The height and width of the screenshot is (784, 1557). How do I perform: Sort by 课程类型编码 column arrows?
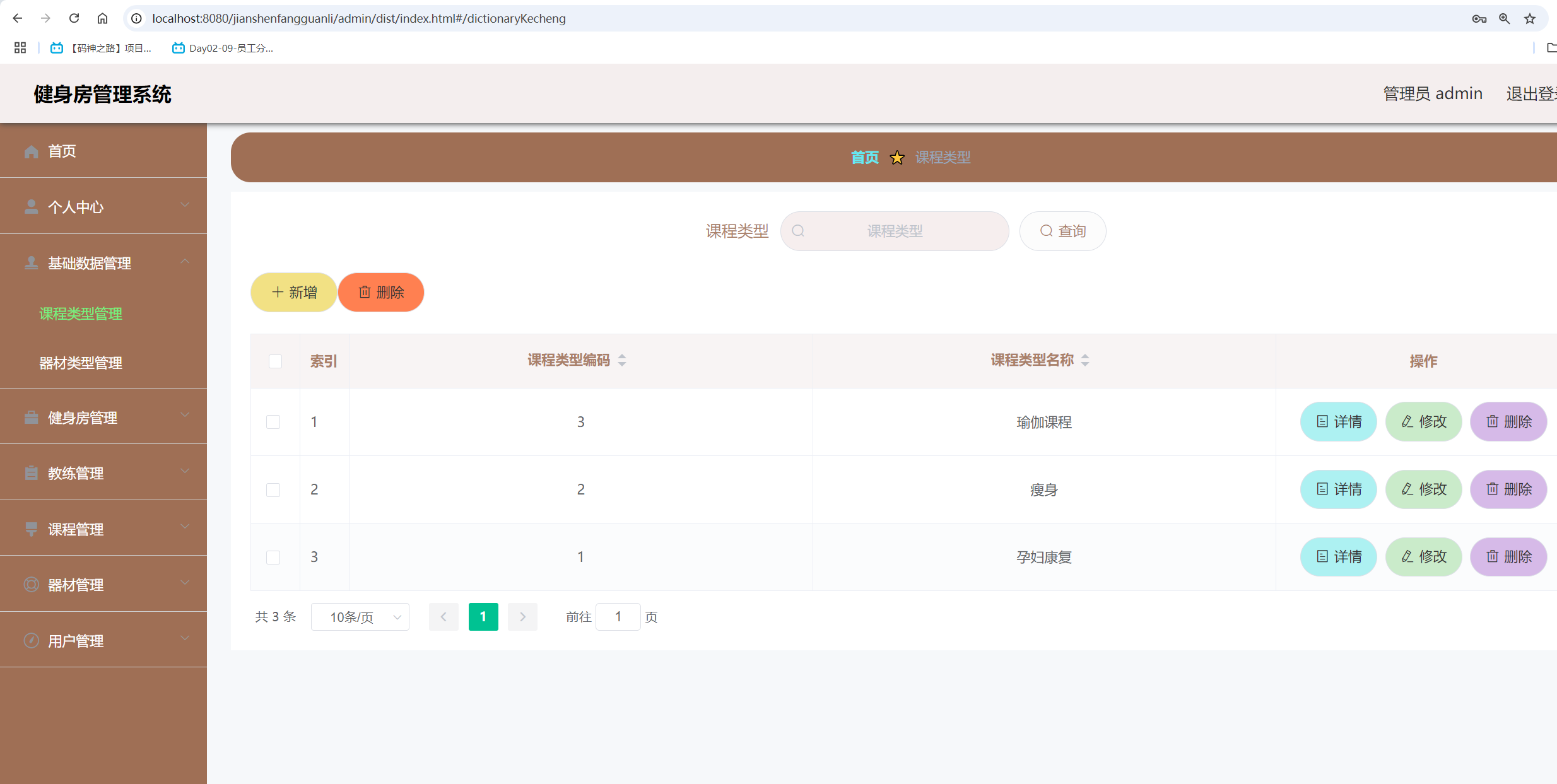tap(622, 360)
